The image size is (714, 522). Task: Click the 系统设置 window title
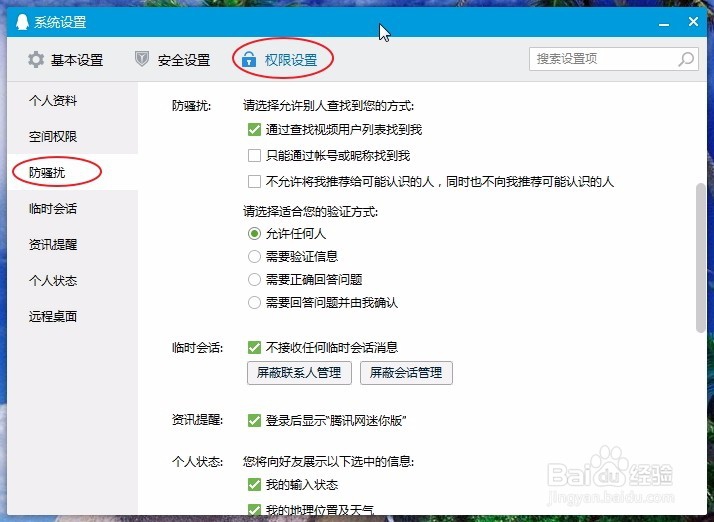pos(60,22)
